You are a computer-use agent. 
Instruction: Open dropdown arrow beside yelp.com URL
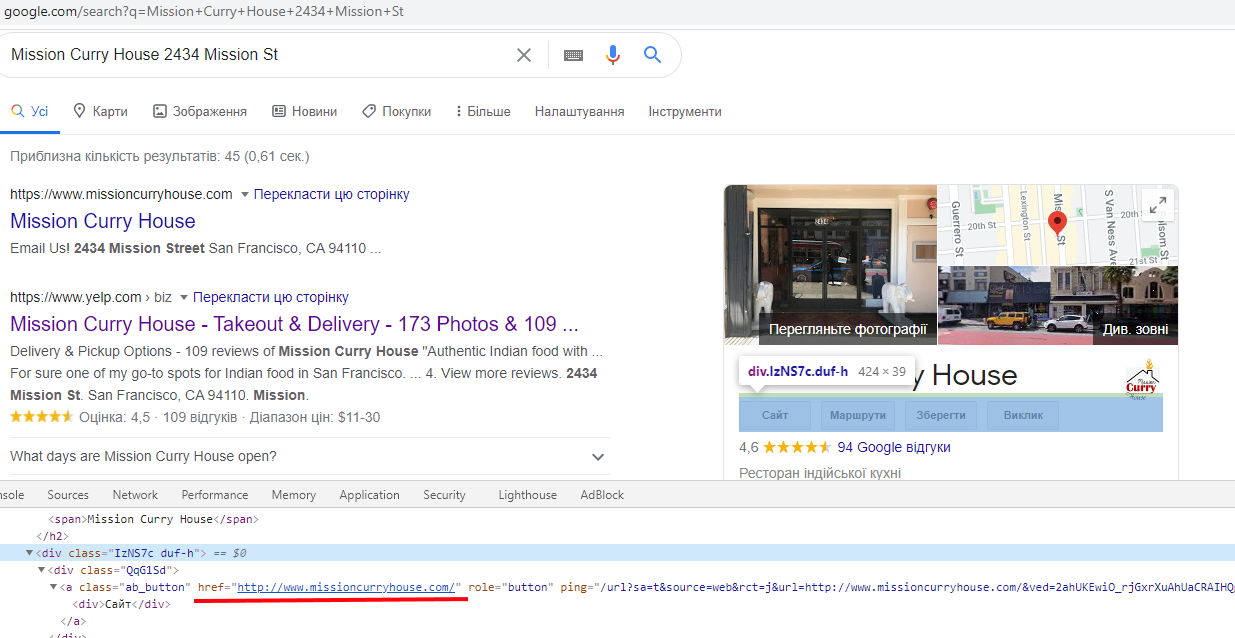click(x=182, y=297)
